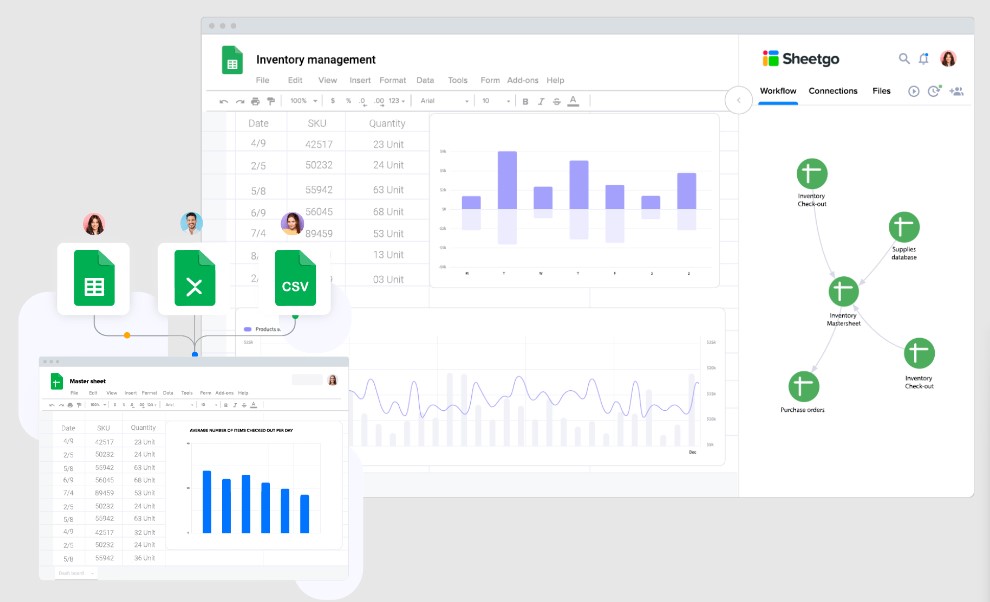Click the Excel file card
This screenshot has width=990, height=602.
pyautogui.click(x=194, y=279)
